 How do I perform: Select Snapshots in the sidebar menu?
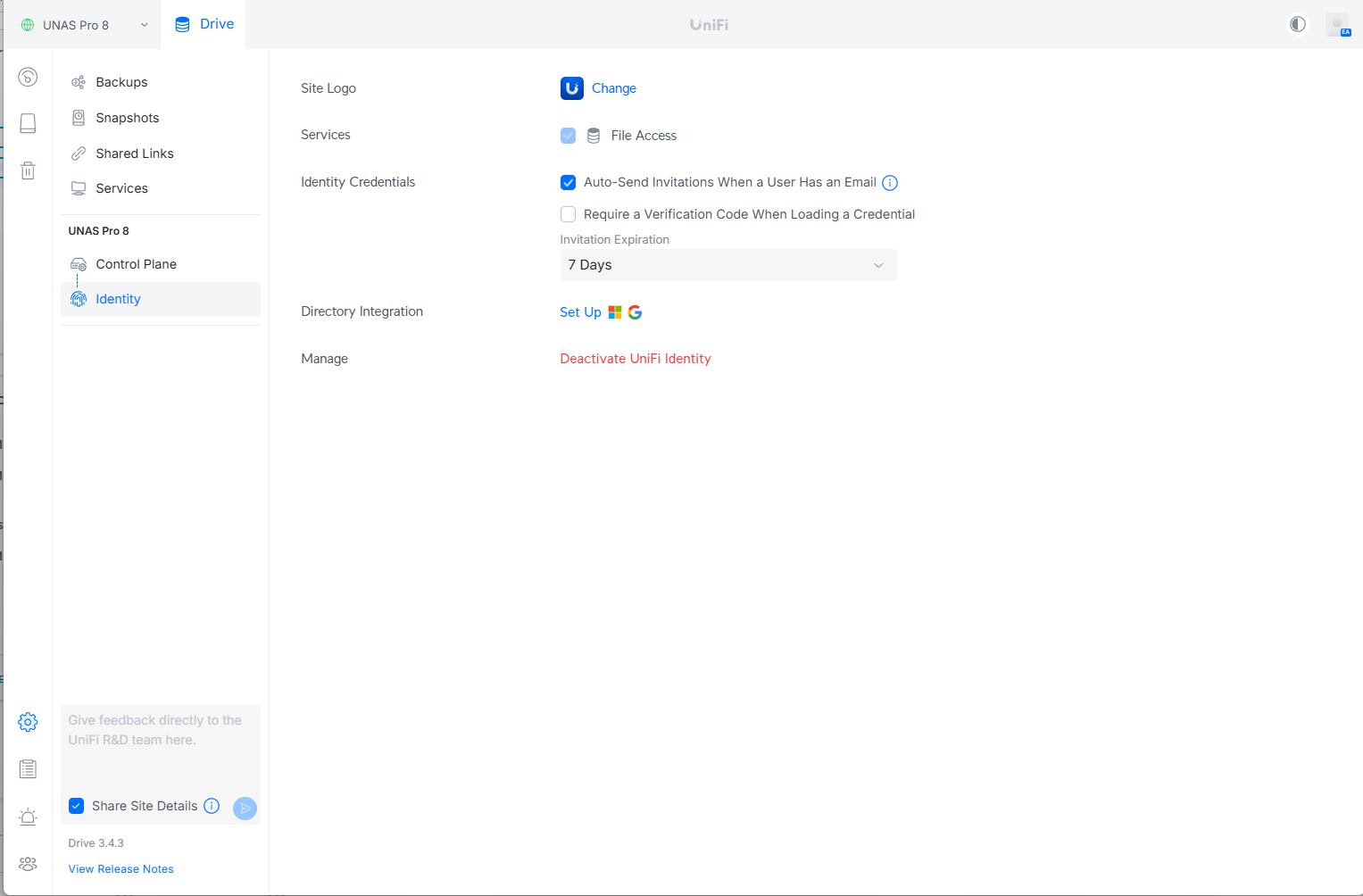(x=128, y=118)
